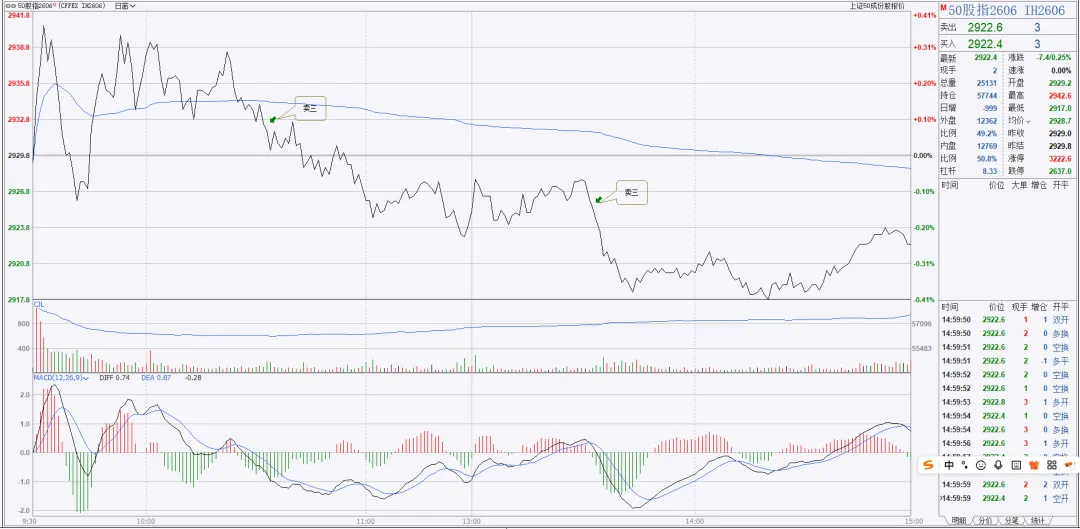Screen dimensions: 1080x529
Task: Click the 内盘 value 12769
Action: coord(988,146)
